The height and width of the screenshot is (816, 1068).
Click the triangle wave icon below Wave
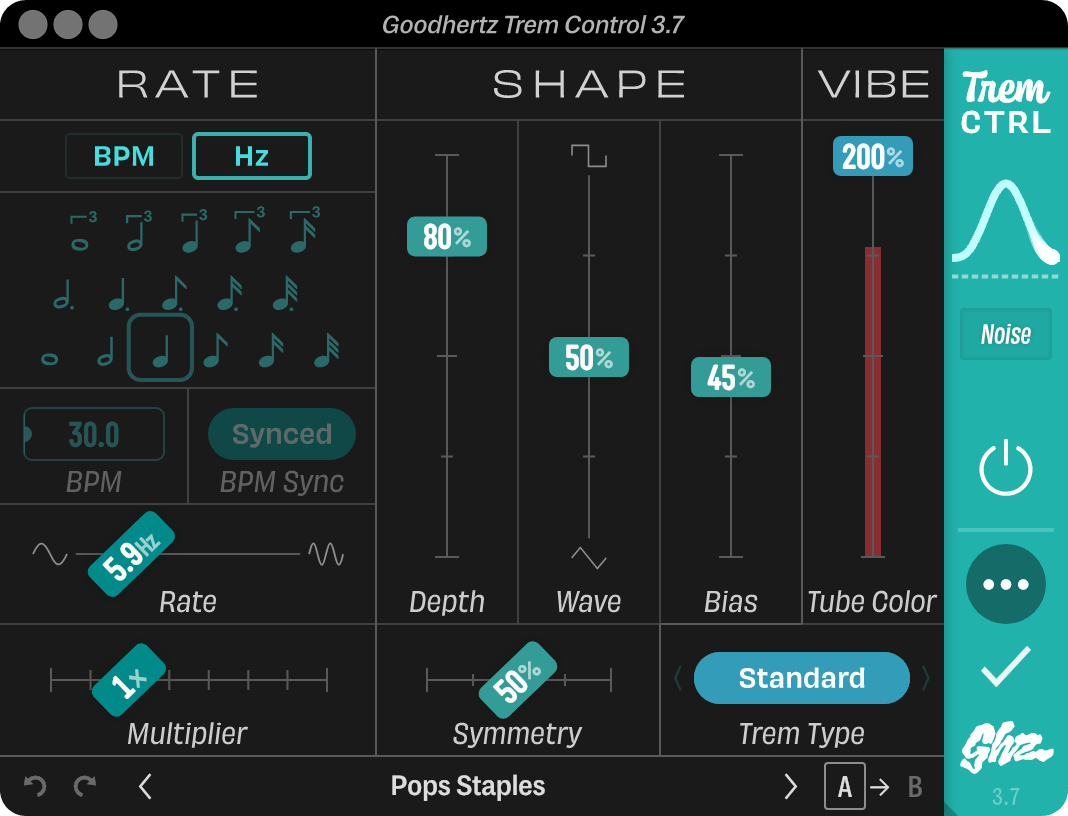click(588, 557)
